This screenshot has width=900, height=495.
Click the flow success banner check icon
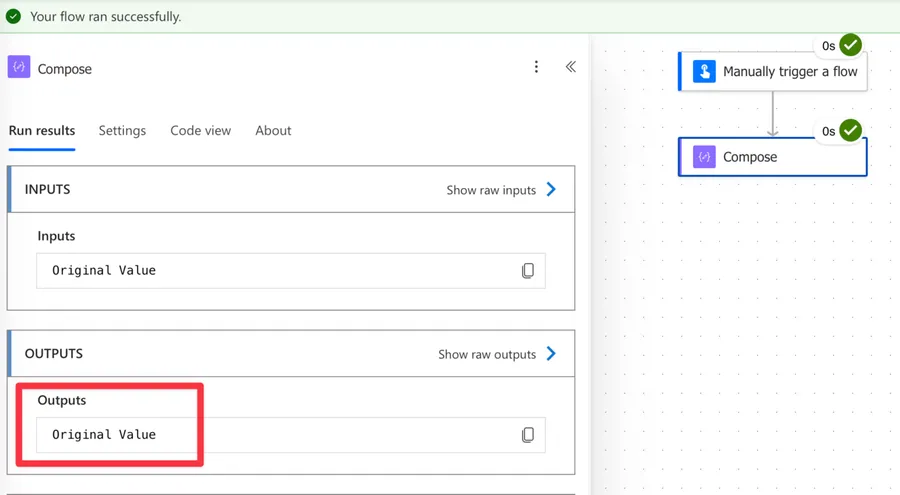click(x=14, y=16)
